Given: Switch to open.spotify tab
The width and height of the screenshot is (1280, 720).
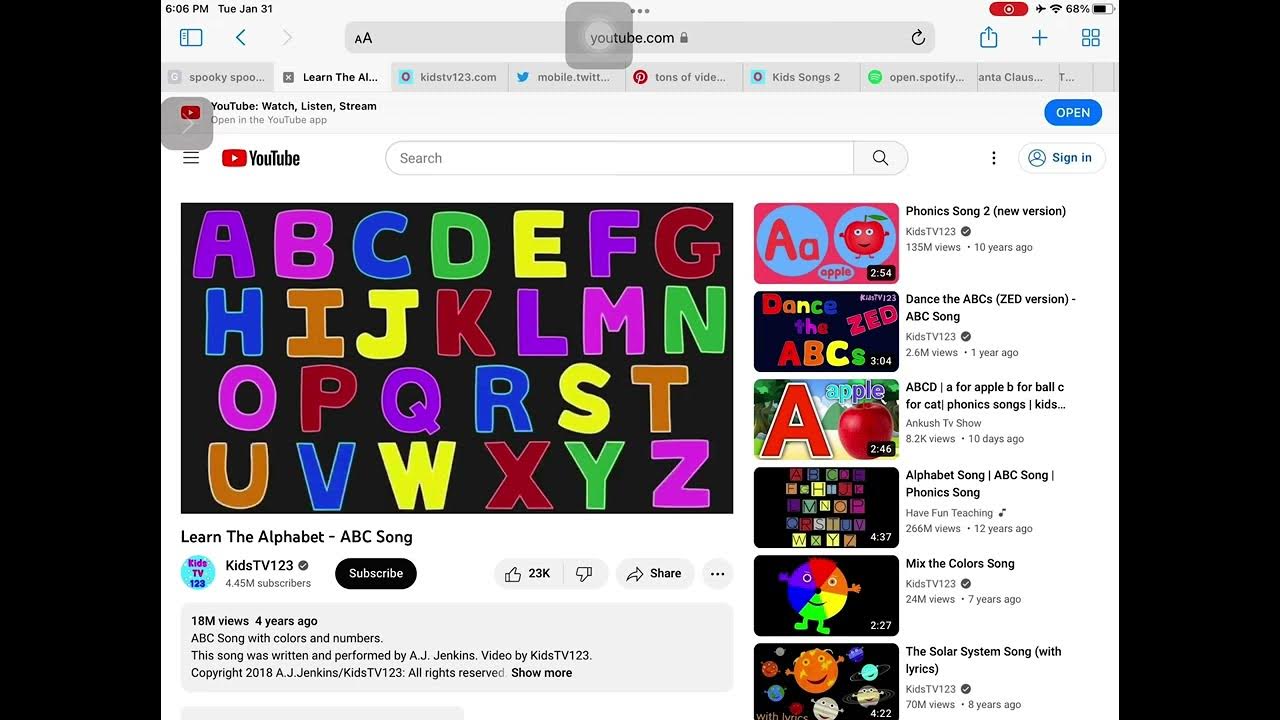Looking at the screenshot, I should tap(917, 77).
